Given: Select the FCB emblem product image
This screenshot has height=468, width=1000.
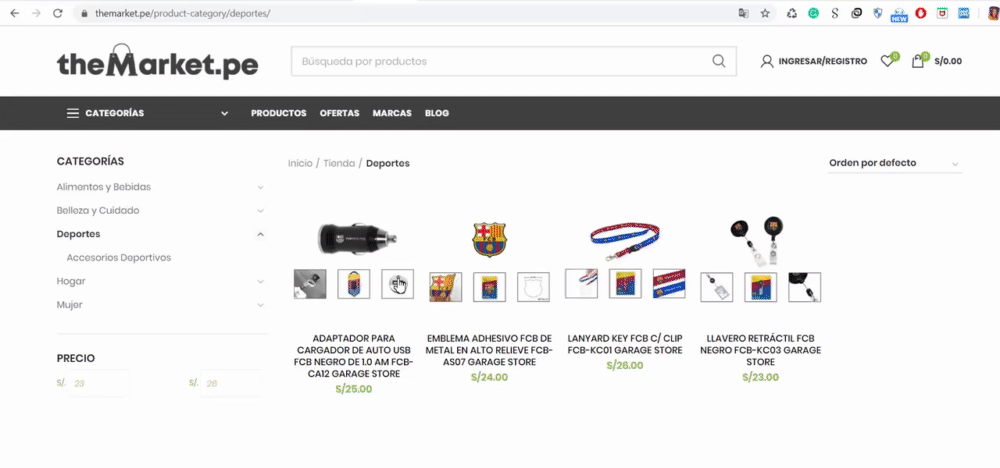Looking at the screenshot, I should click(489, 240).
